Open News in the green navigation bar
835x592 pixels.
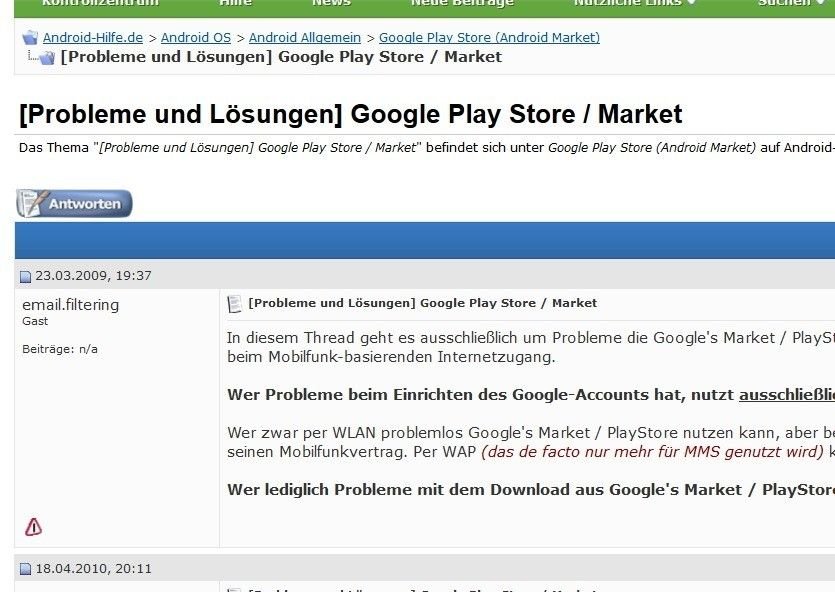click(331, 3)
